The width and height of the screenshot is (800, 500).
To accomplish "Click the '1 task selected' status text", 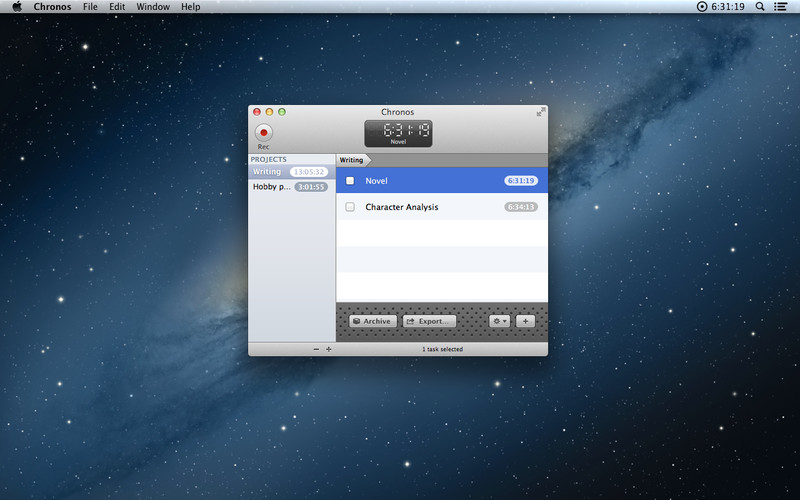I will coord(442,349).
